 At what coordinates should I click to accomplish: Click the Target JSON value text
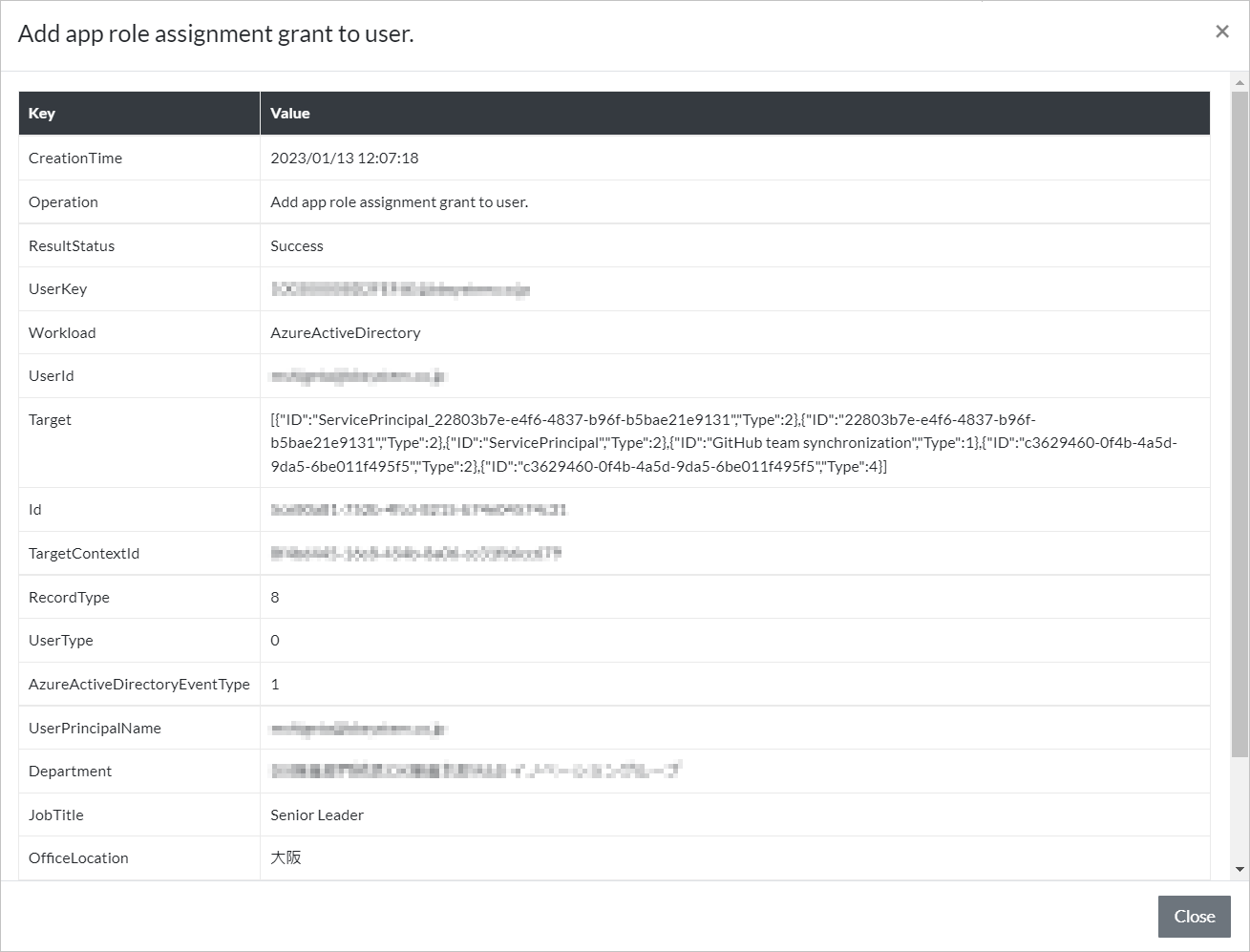(x=723, y=443)
